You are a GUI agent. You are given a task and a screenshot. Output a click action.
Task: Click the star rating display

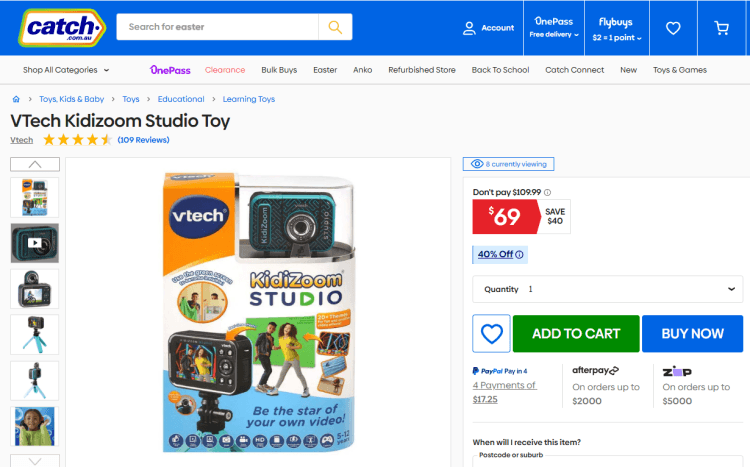(x=77, y=140)
